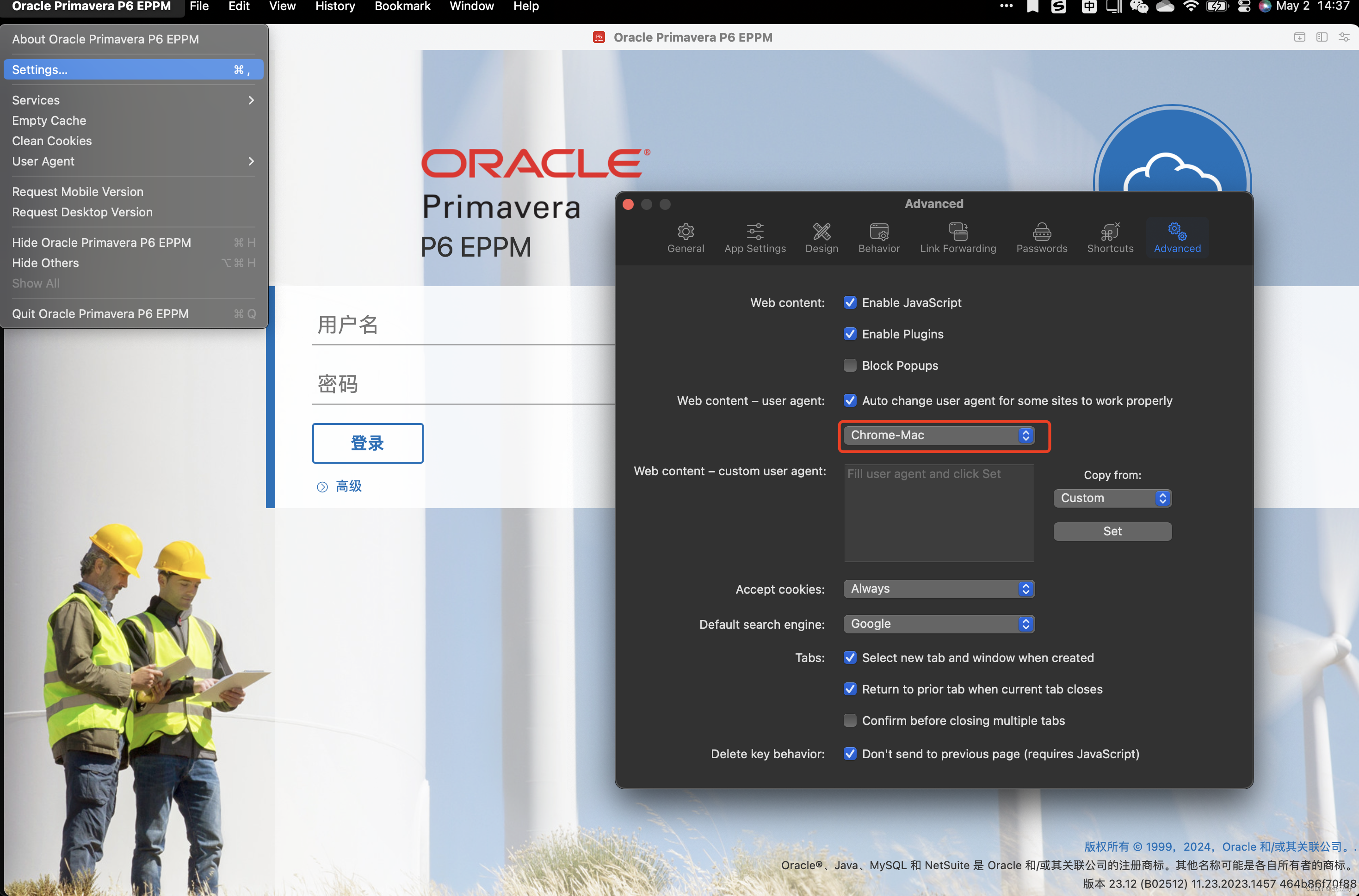Toggle Return to prior tab when current tab closes
The image size is (1359, 896).
850,689
